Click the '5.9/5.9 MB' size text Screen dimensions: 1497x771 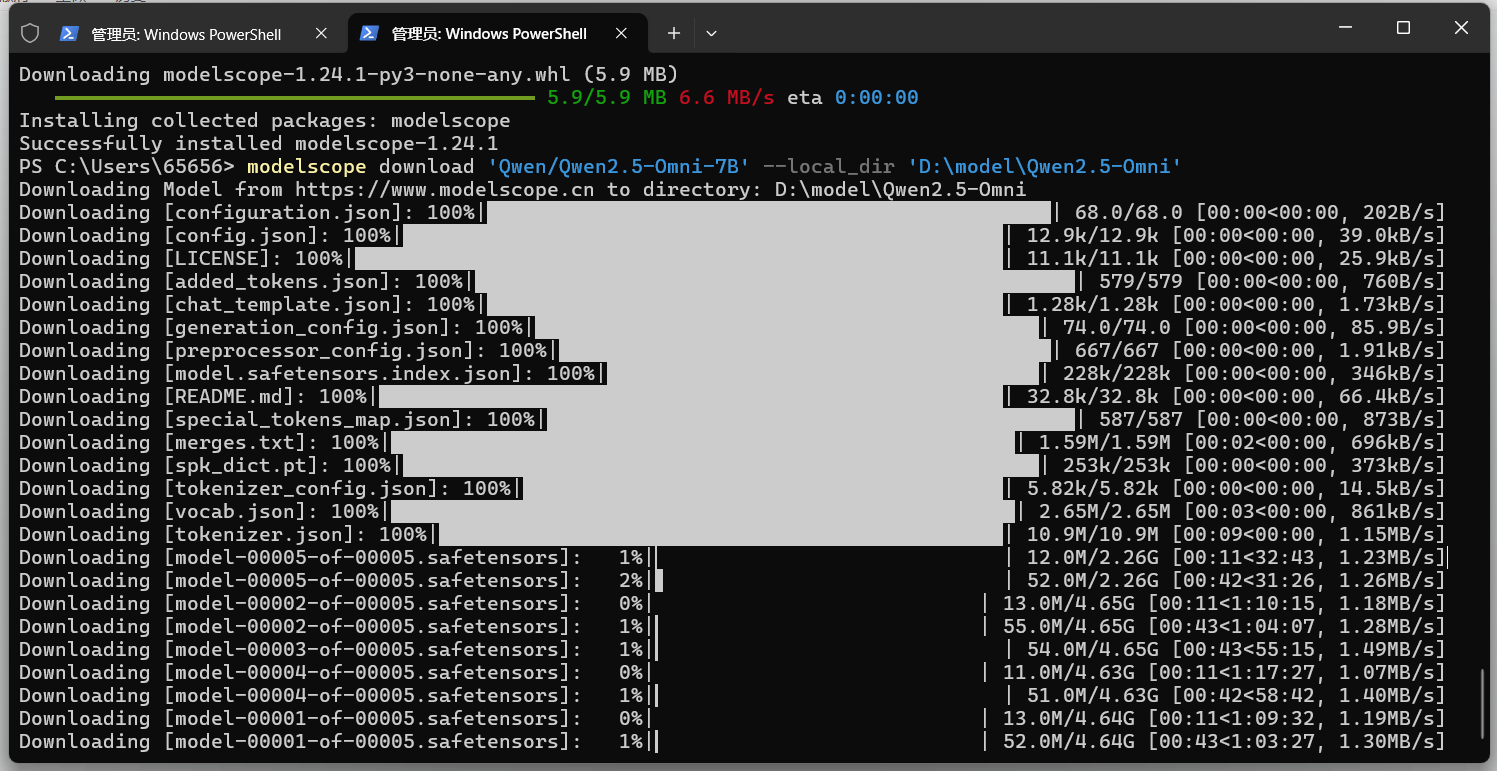[607, 97]
